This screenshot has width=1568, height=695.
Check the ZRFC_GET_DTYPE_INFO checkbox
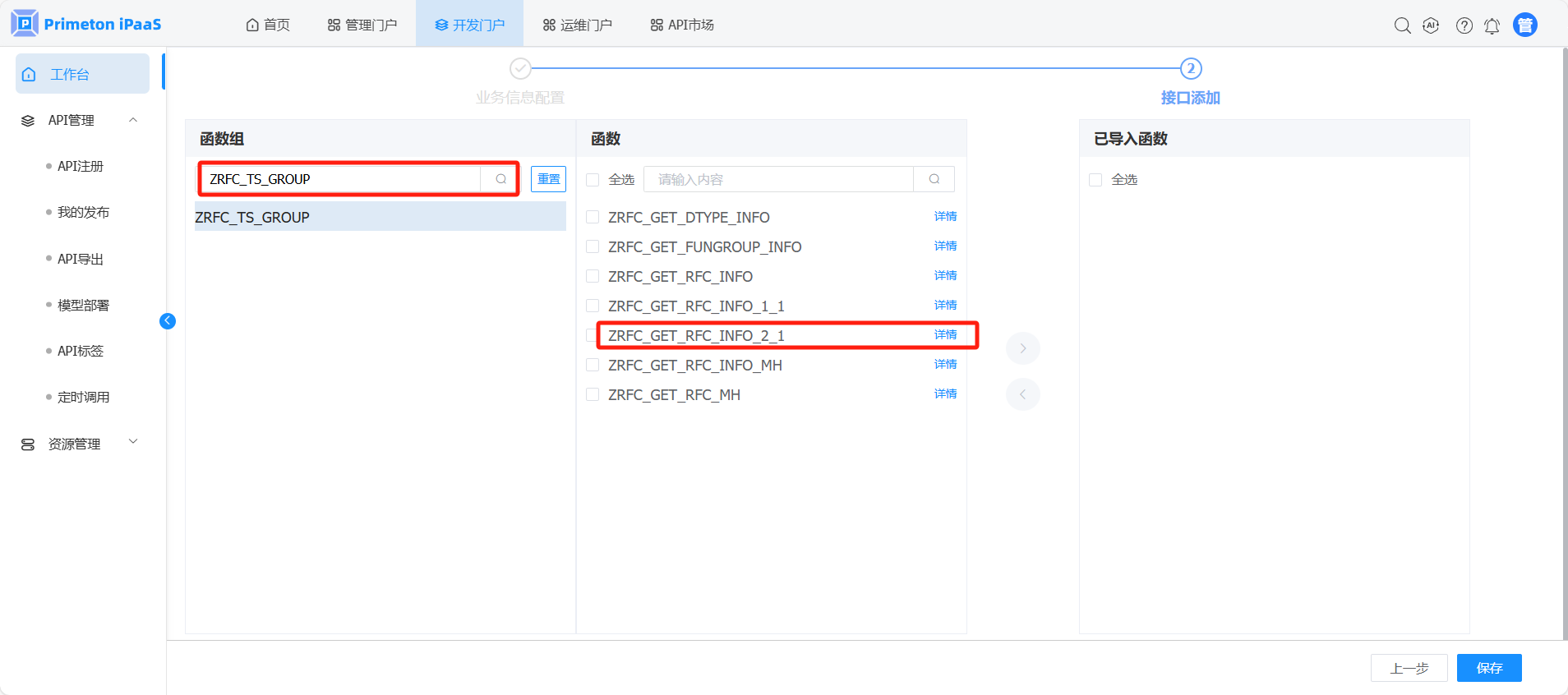tap(593, 218)
